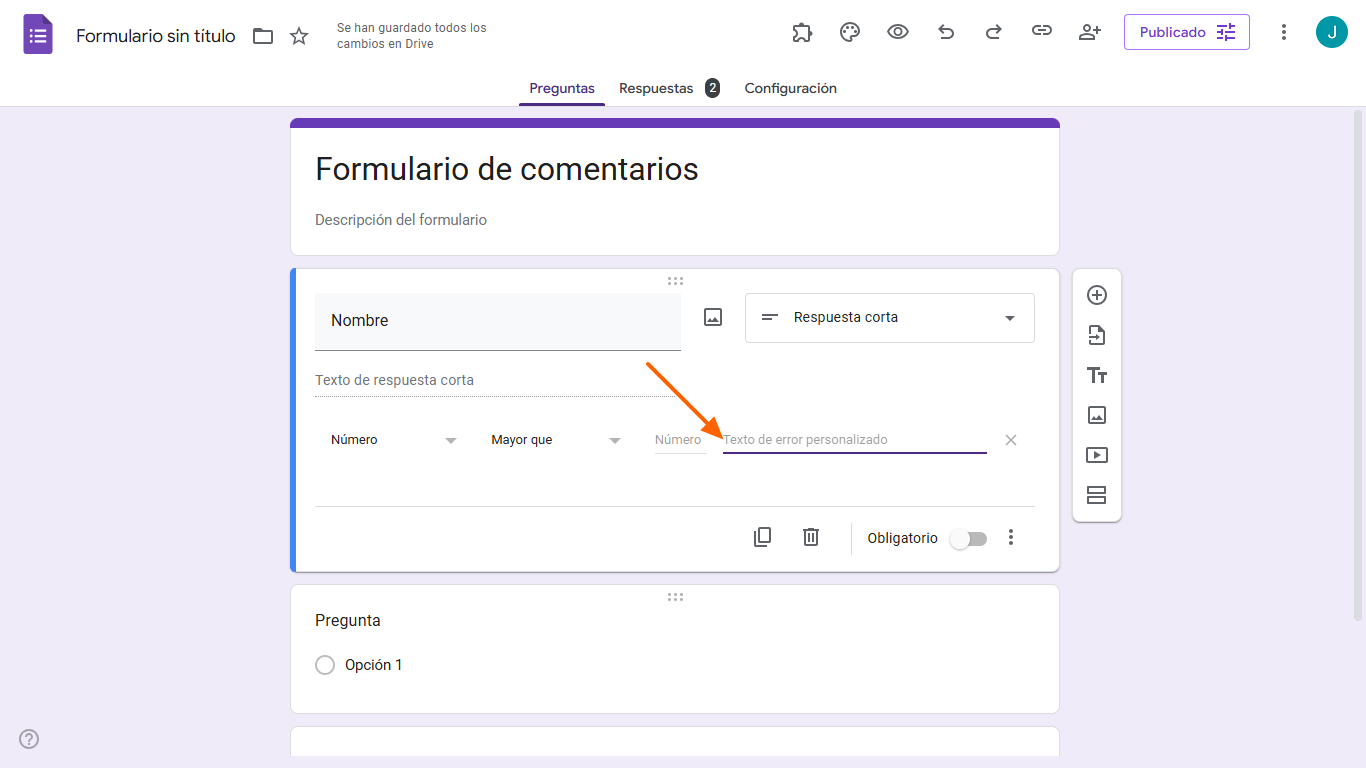The image size is (1366, 768).
Task: Enable the Obligatorio toggle
Action: 967,538
